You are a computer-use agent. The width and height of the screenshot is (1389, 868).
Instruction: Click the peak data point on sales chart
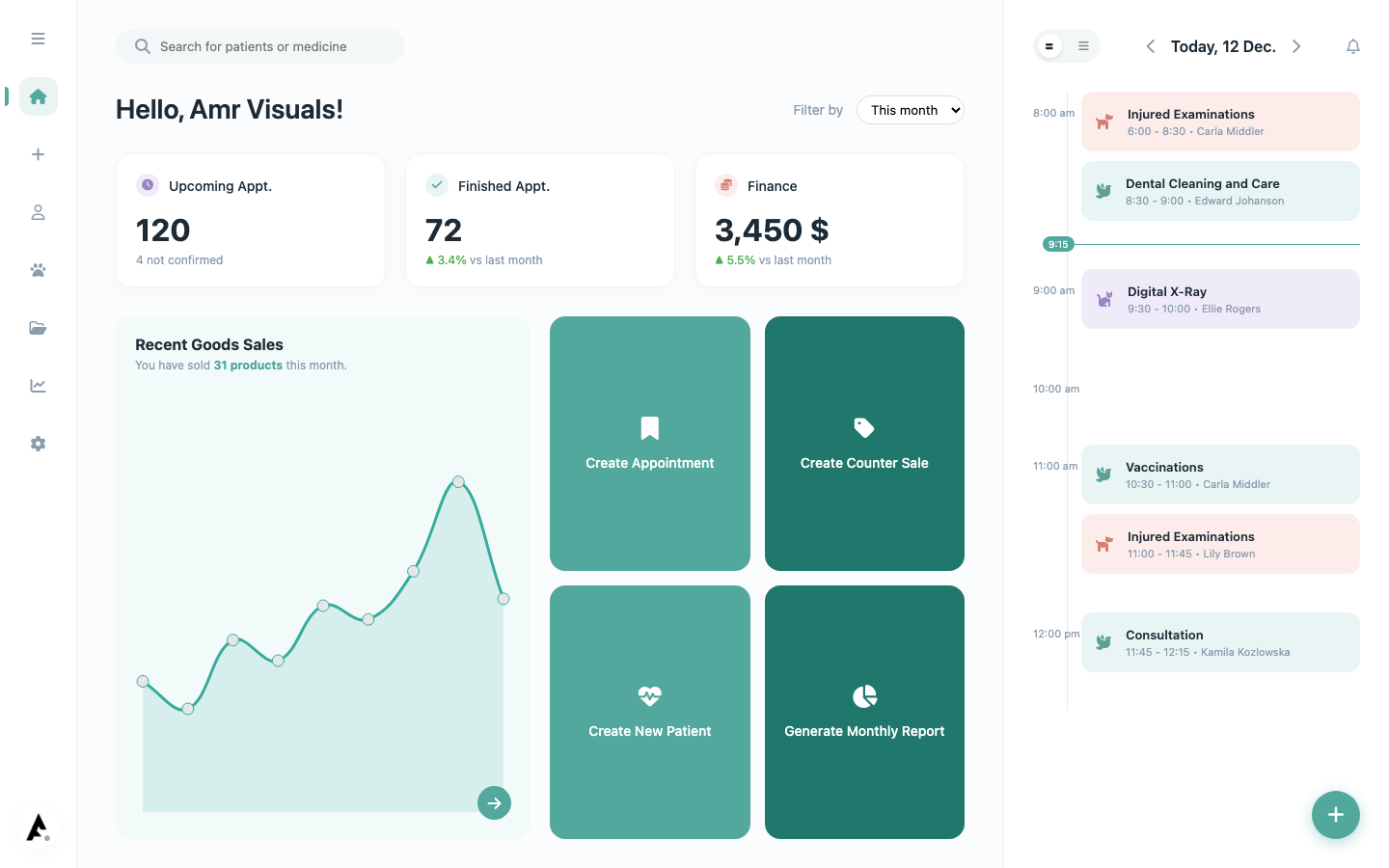click(x=458, y=481)
